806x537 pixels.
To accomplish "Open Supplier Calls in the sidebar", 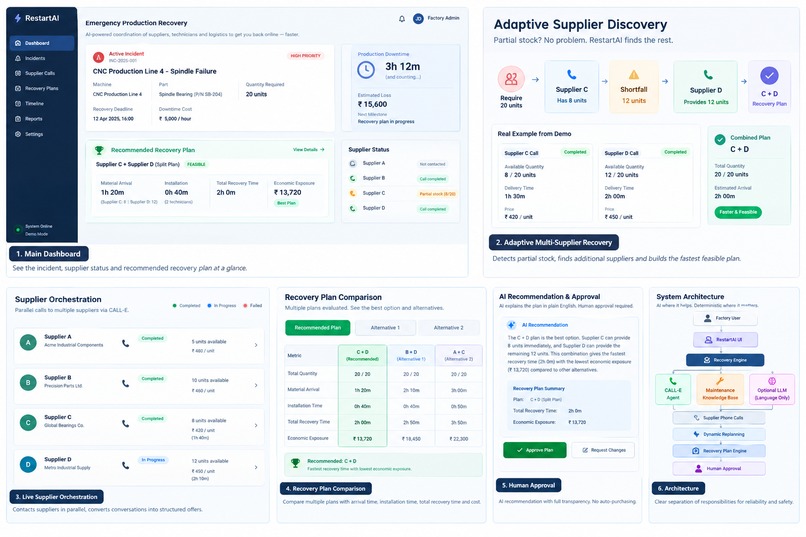I will (x=41, y=73).
